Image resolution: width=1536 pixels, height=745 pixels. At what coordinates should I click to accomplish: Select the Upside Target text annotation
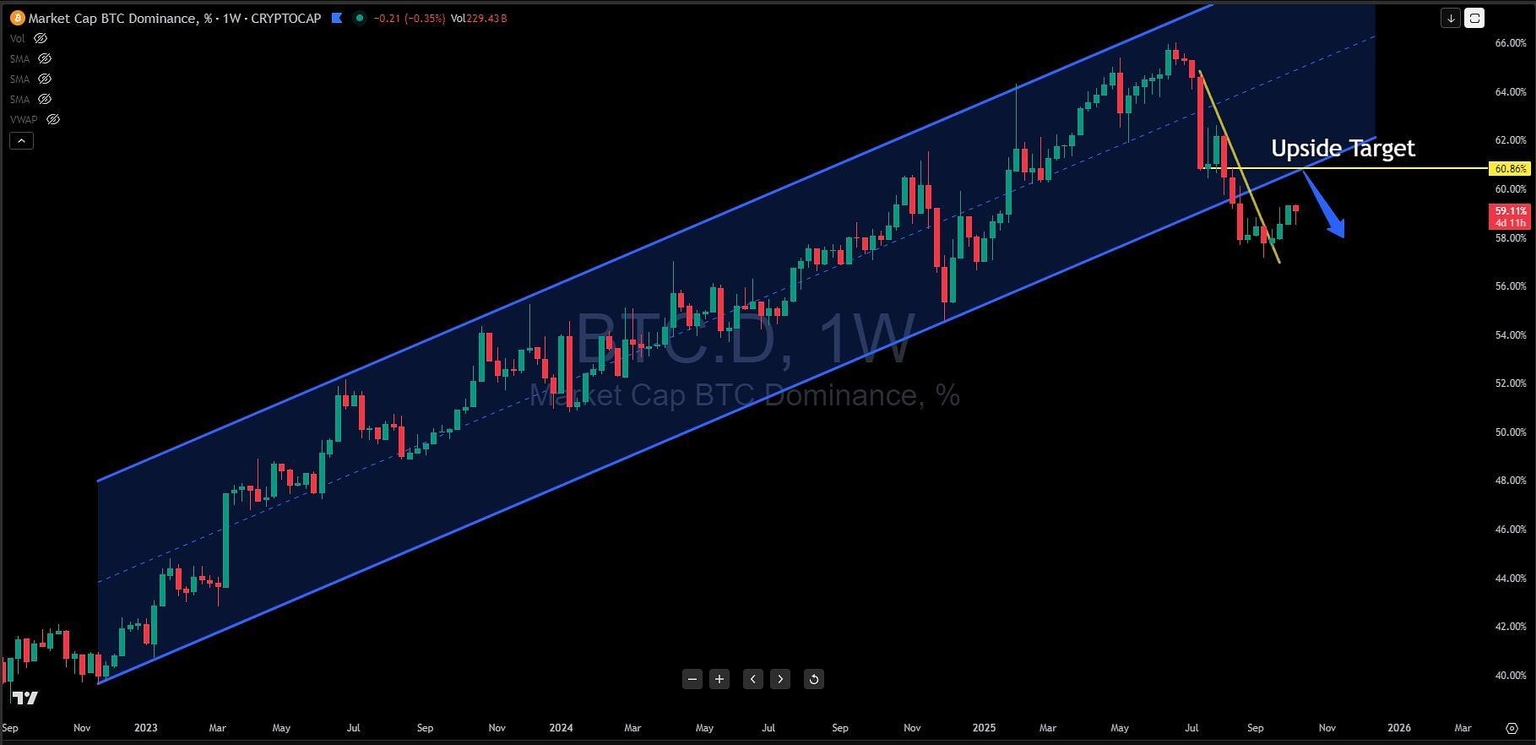[1343, 149]
